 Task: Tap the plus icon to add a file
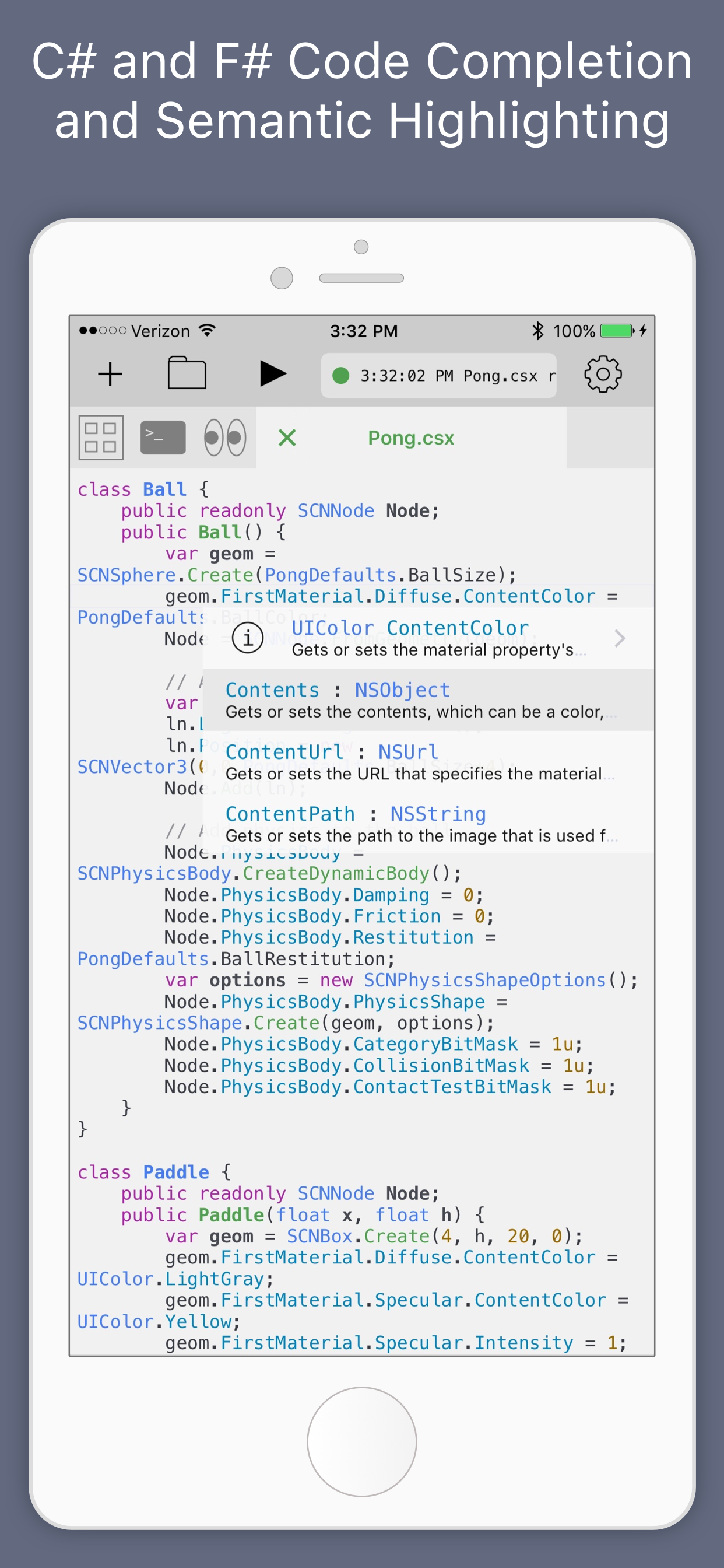pyautogui.click(x=110, y=374)
